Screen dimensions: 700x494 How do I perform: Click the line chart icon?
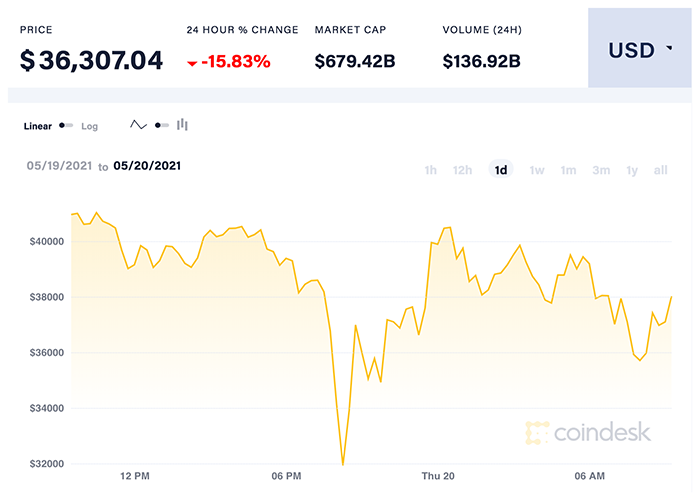(138, 126)
